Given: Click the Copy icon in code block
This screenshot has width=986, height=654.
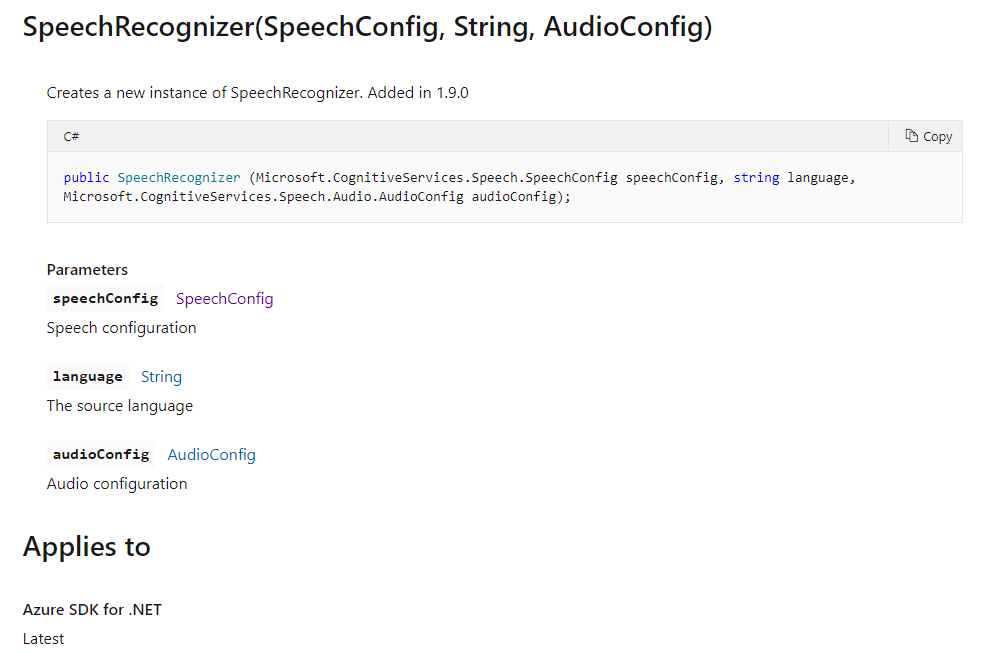Looking at the screenshot, I should click(911, 136).
